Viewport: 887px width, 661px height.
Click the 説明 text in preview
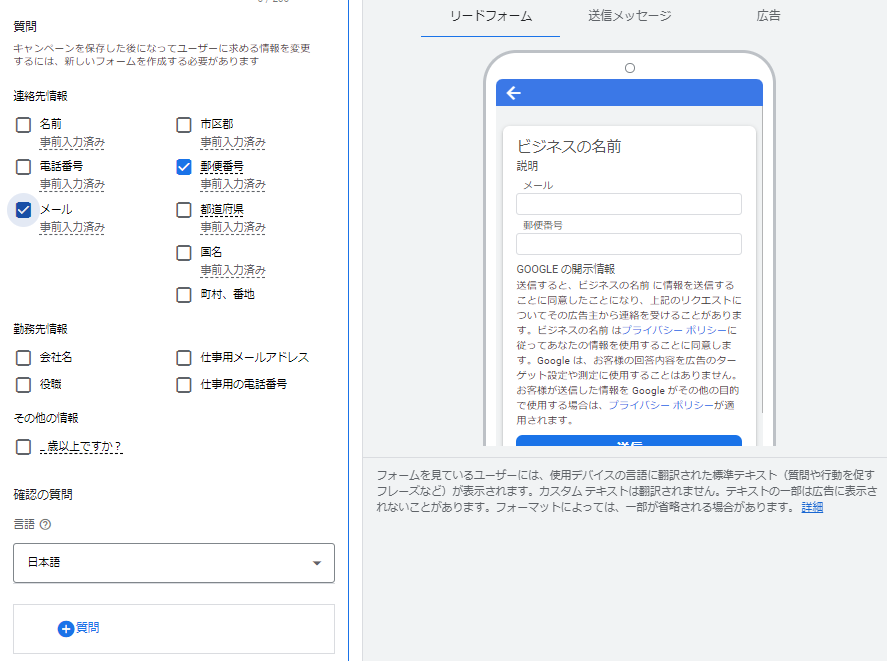[x=527, y=166]
